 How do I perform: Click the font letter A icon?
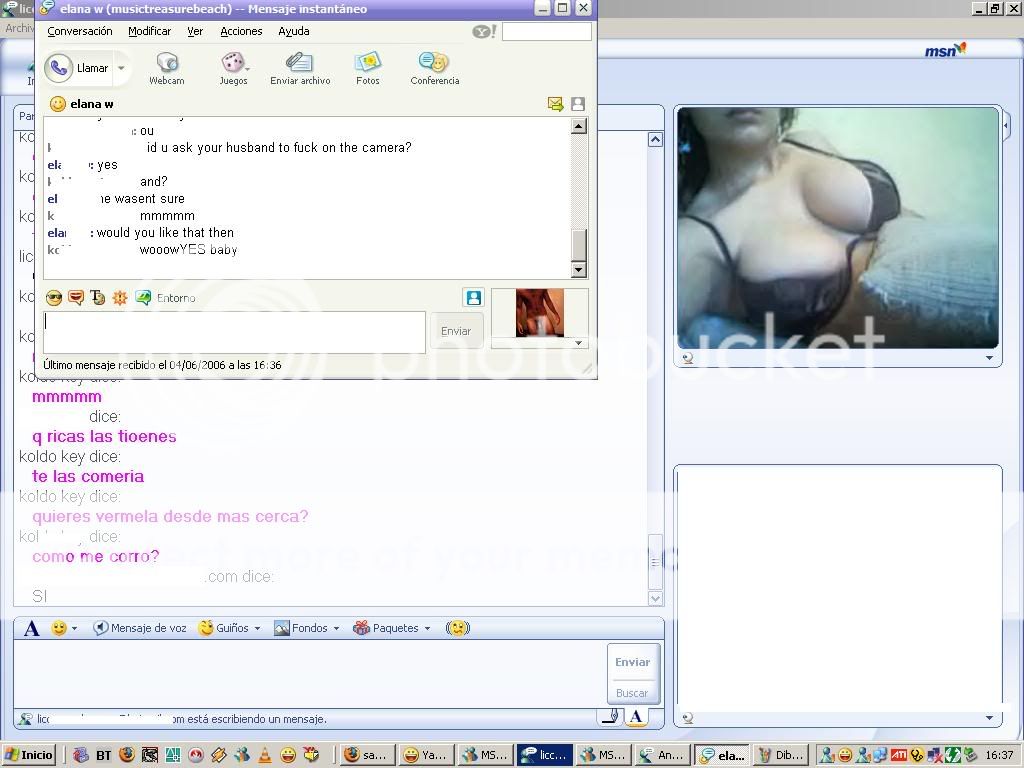pyautogui.click(x=31, y=628)
